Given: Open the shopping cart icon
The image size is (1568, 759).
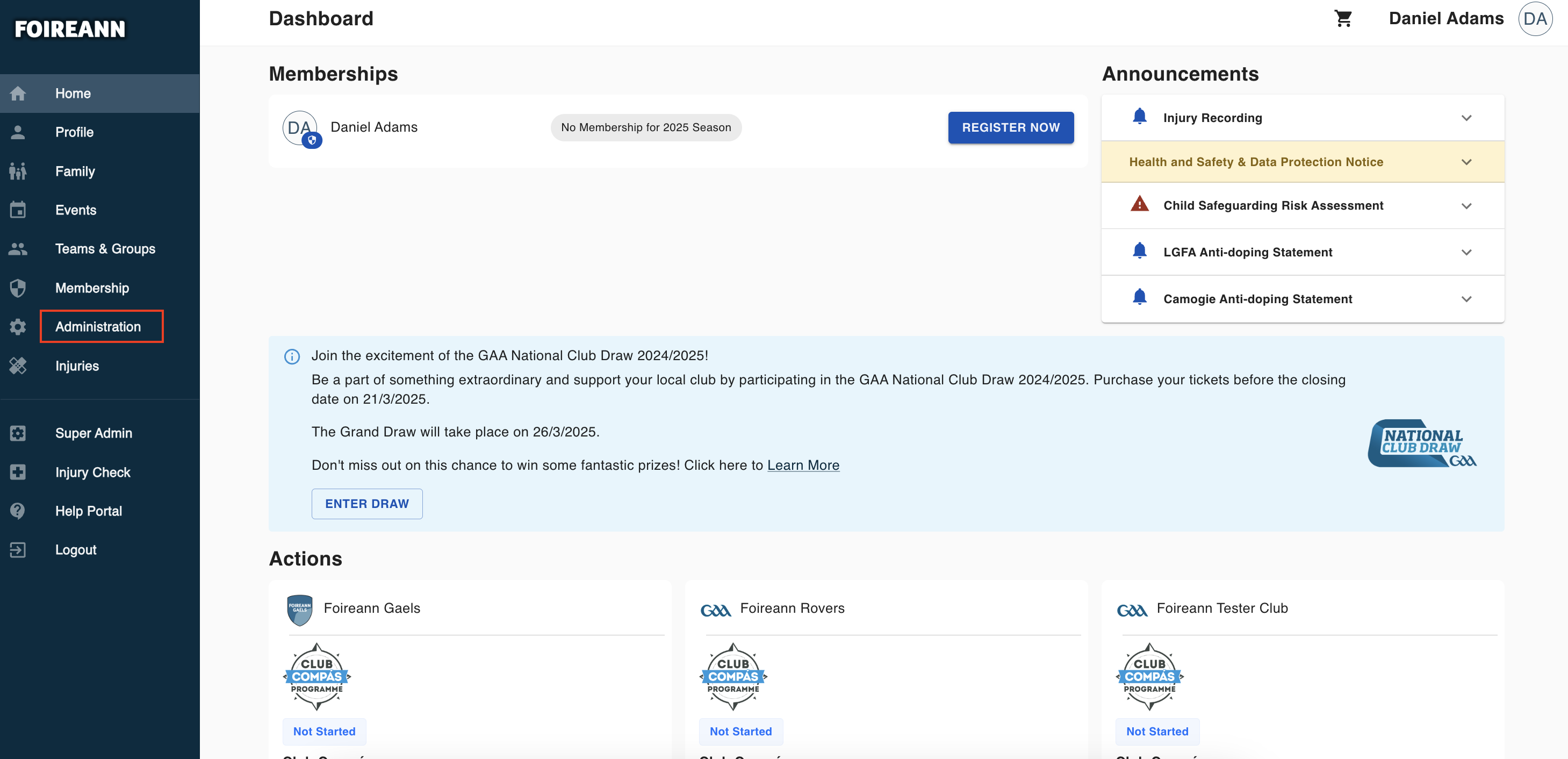Looking at the screenshot, I should [x=1343, y=18].
